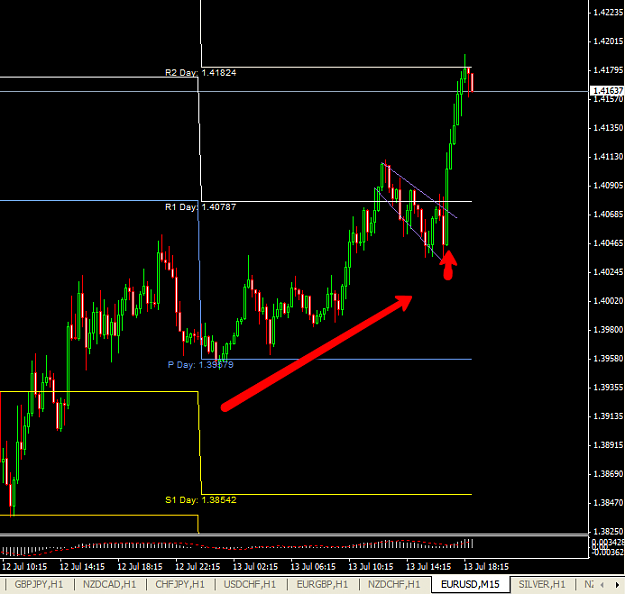The height and width of the screenshot is (594, 625).
Task: Click the 1.41350 price scale value
Action: [x=608, y=128]
